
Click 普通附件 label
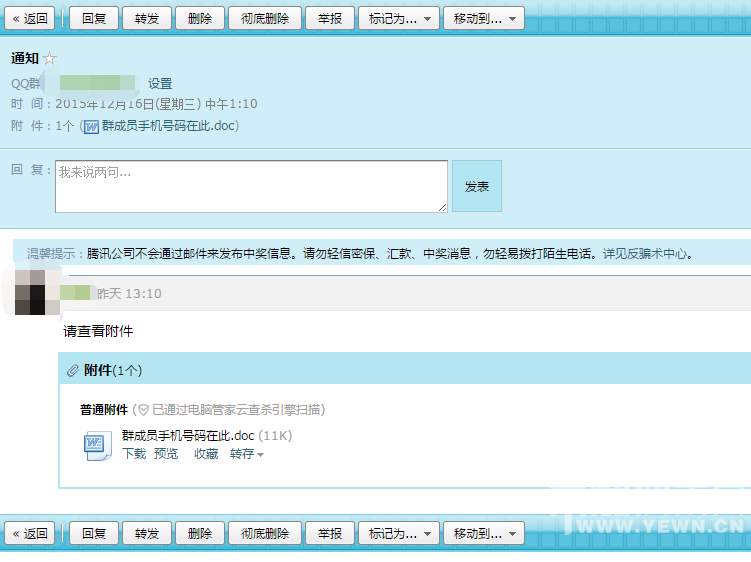coord(104,410)
